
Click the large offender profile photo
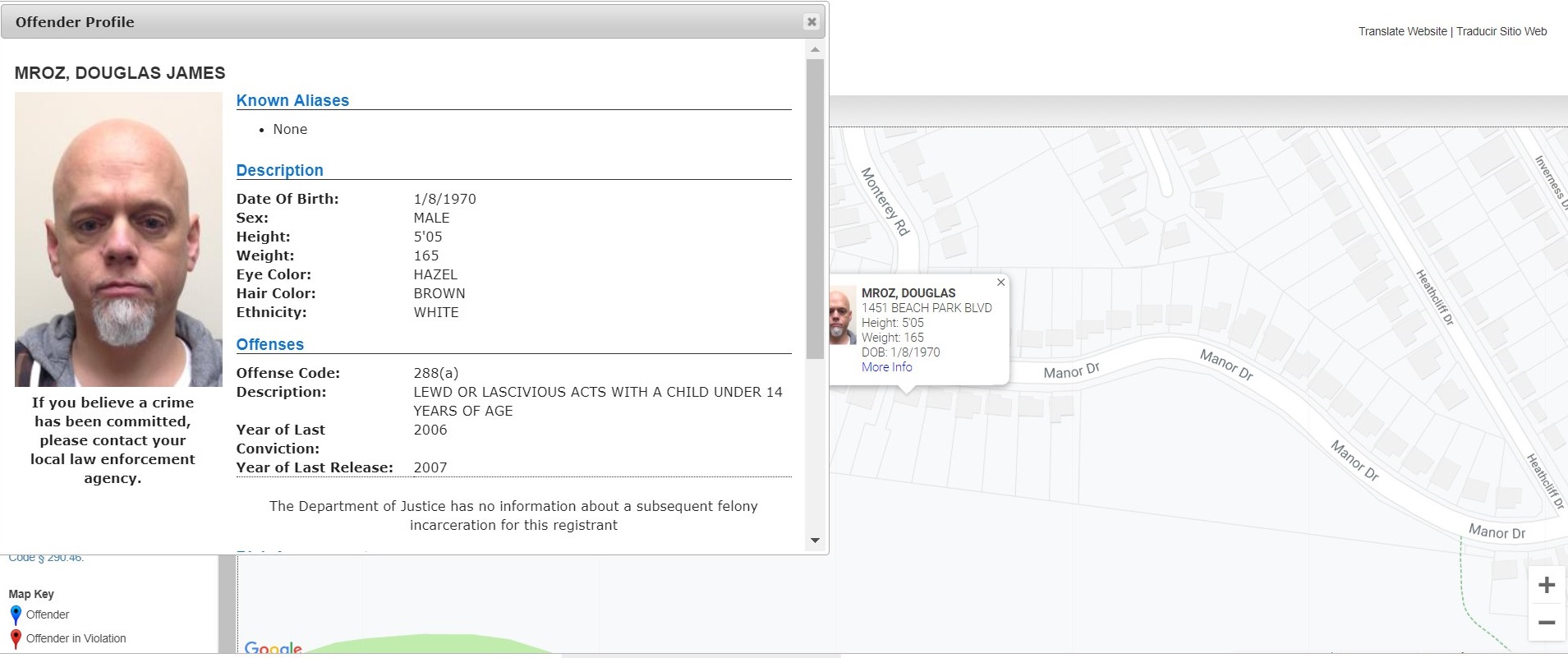118,239
